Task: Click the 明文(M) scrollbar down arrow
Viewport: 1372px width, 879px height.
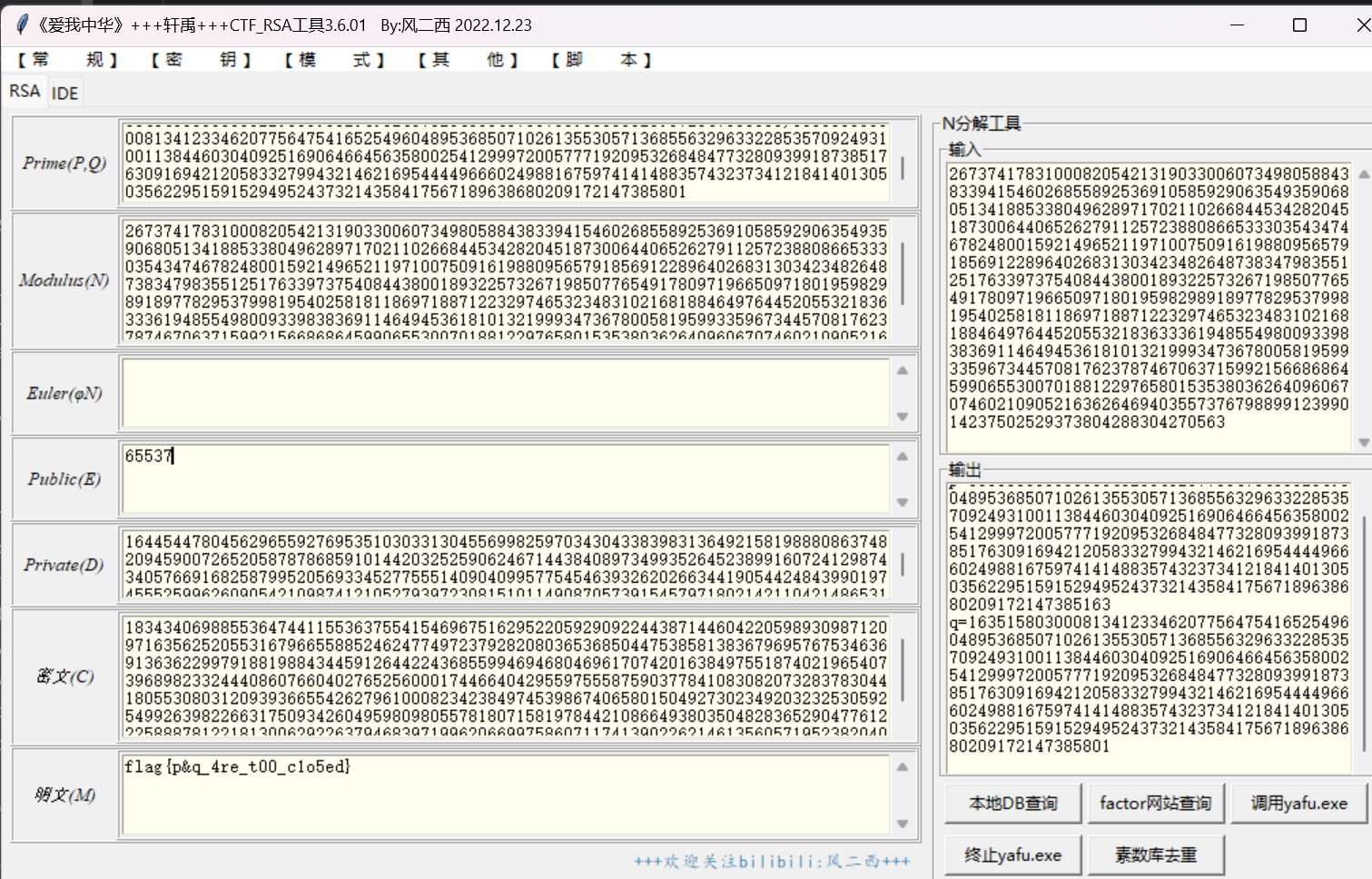Action: [903, 824]
